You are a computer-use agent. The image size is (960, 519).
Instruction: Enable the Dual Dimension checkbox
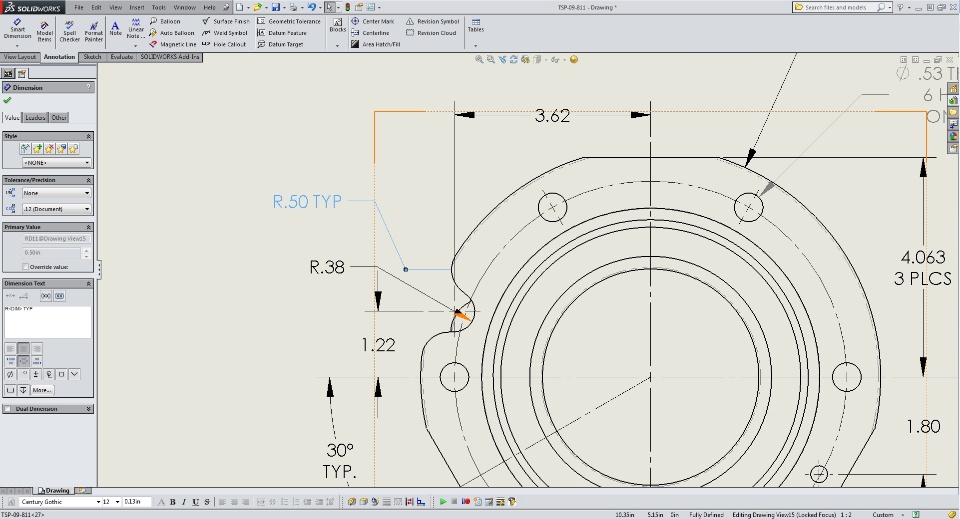pyautogui.click(x=8, y=409)
